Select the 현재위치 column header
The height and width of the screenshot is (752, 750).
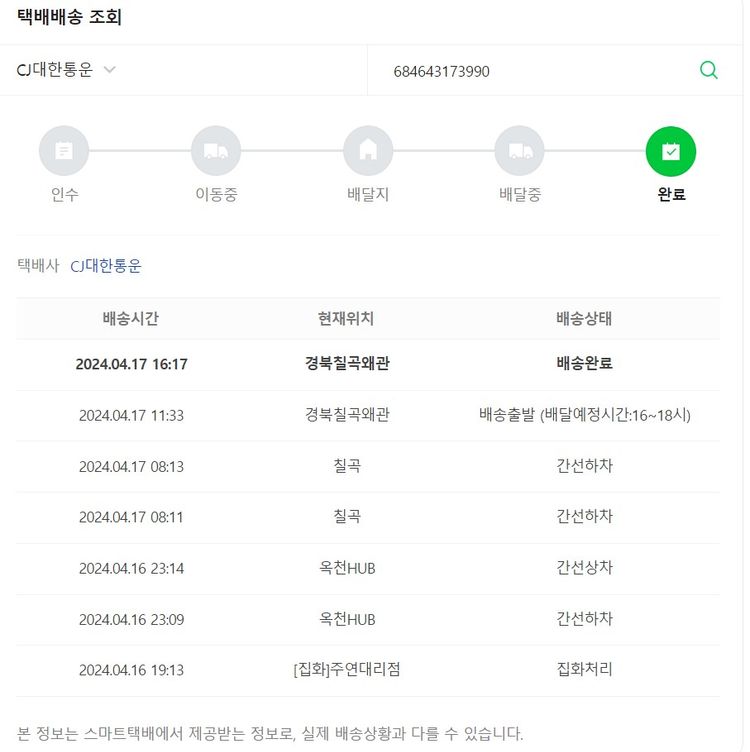point(346,319)
